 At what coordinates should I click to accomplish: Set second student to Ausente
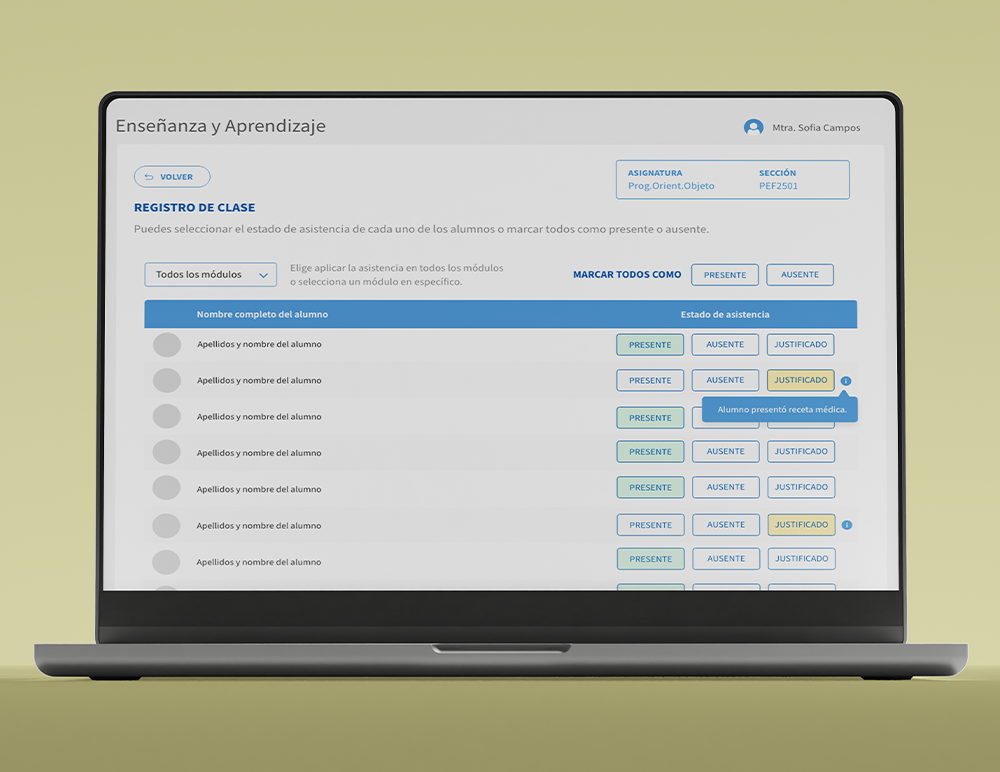[725, 381]
